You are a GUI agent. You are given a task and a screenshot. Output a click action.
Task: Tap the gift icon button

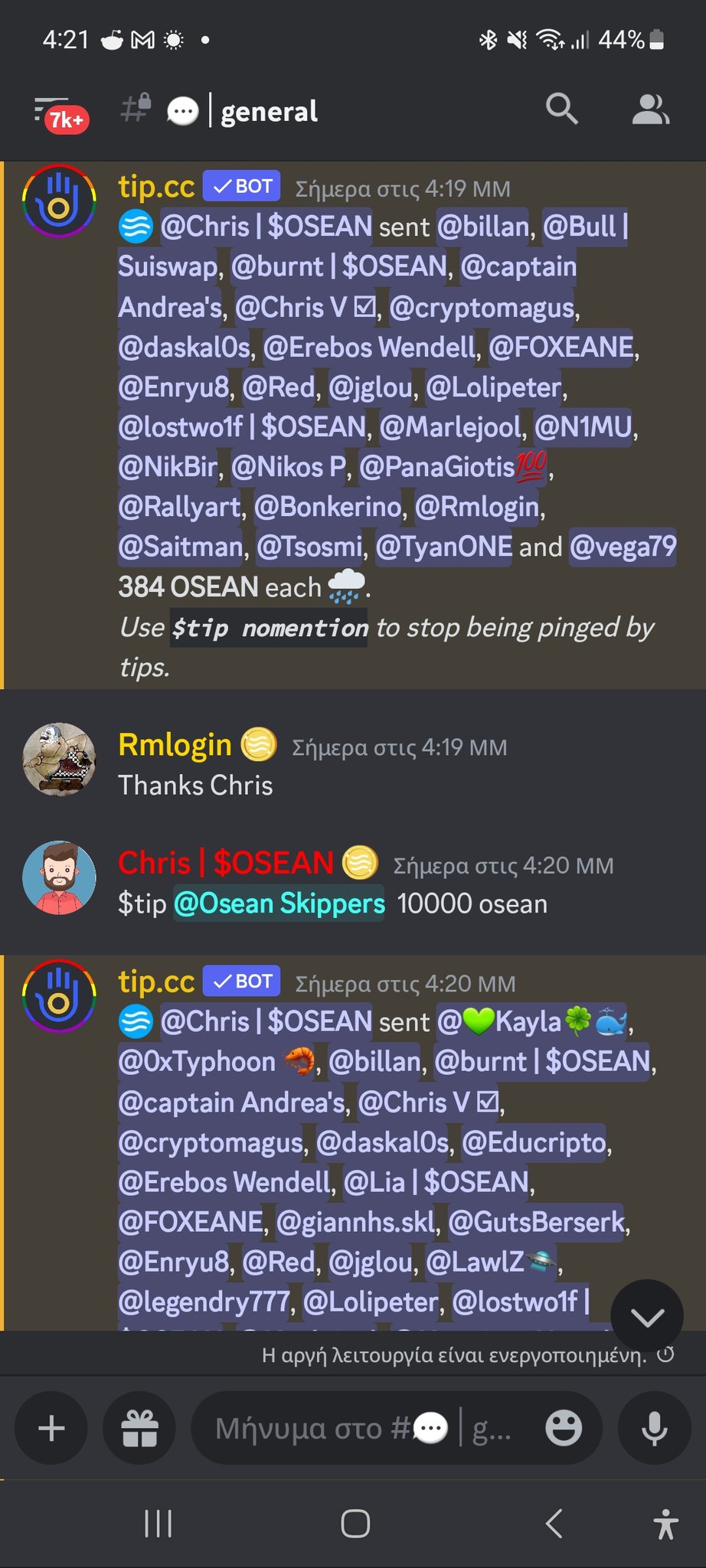[x=139, y=1428]
